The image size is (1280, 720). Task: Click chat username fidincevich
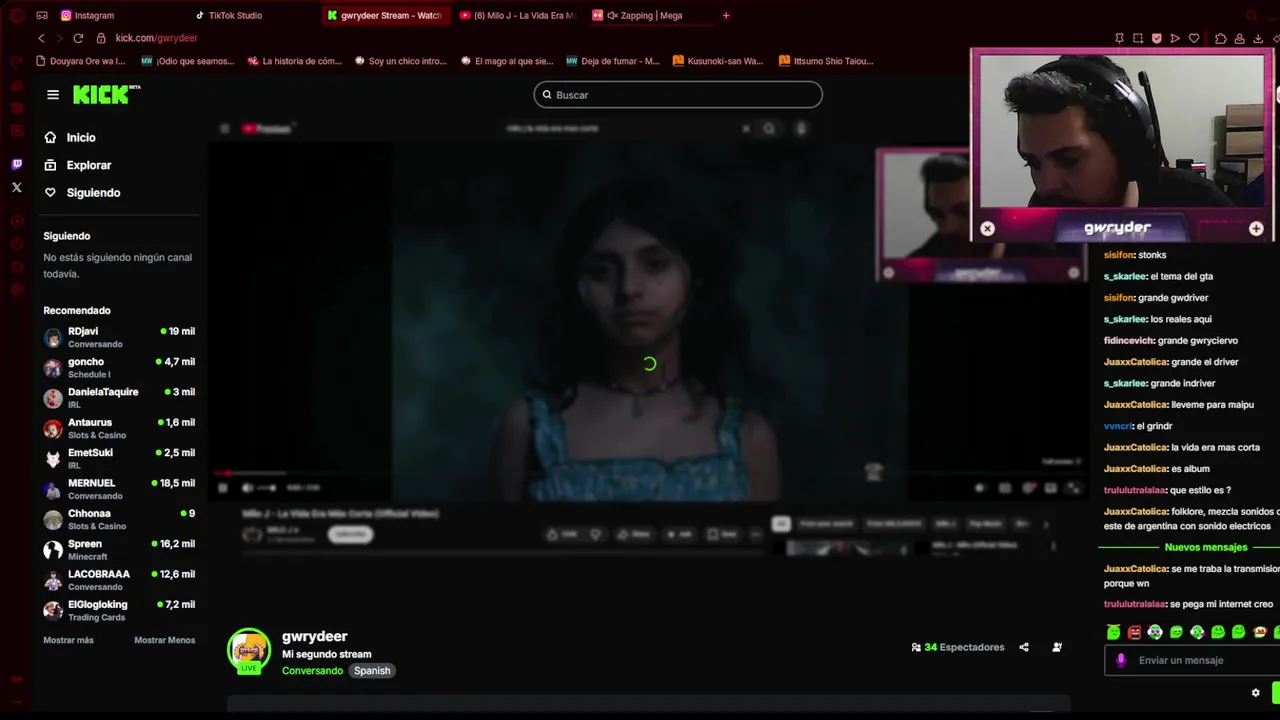point(1128,340)
